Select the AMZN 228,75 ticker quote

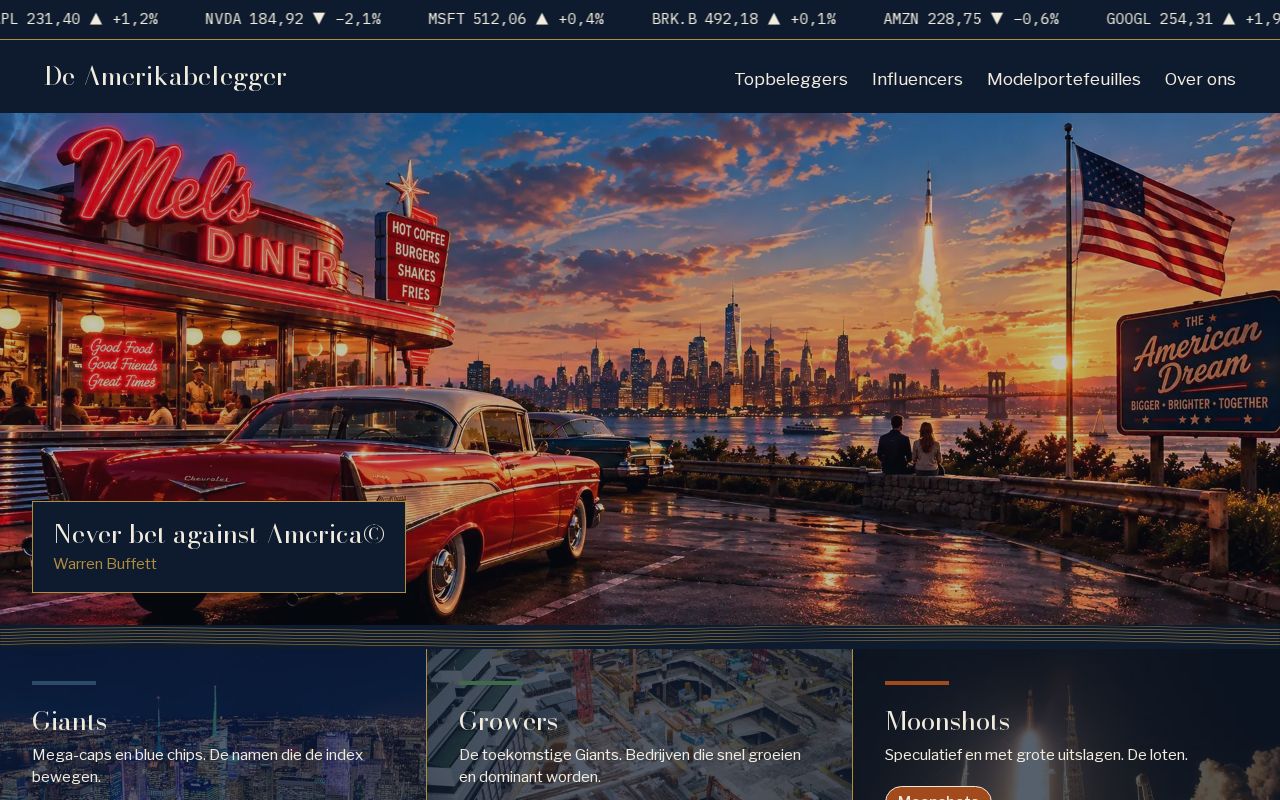(x=932, y=19)
